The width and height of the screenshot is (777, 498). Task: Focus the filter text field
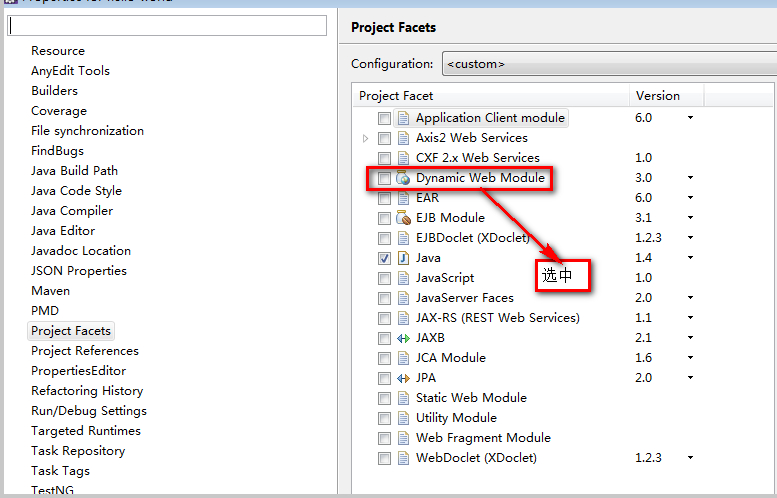(x=168, y=25)
